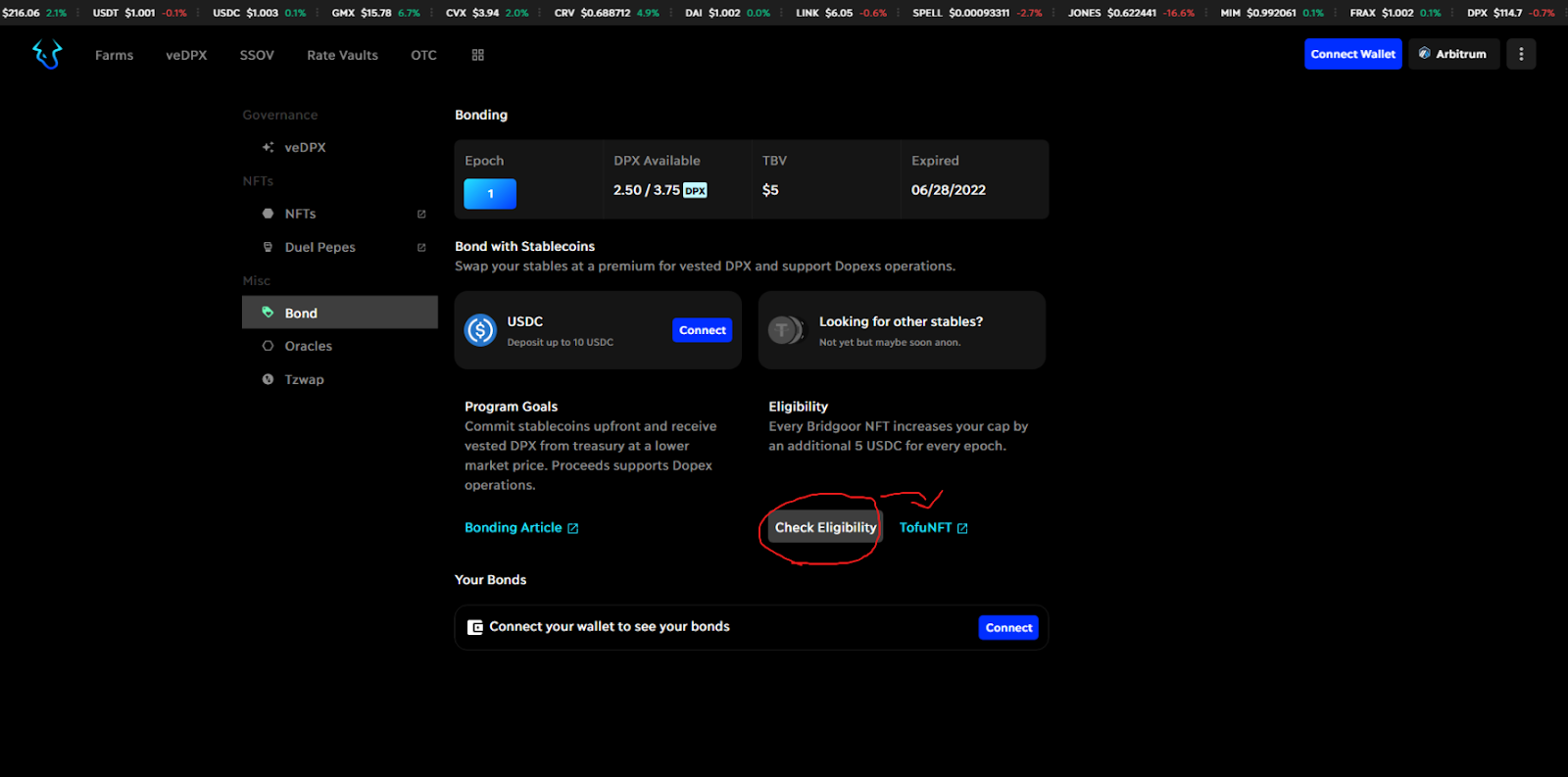1568x777 pixels.
Task: Click the CRV price in the ticker
Action: [x=606, y=13]
